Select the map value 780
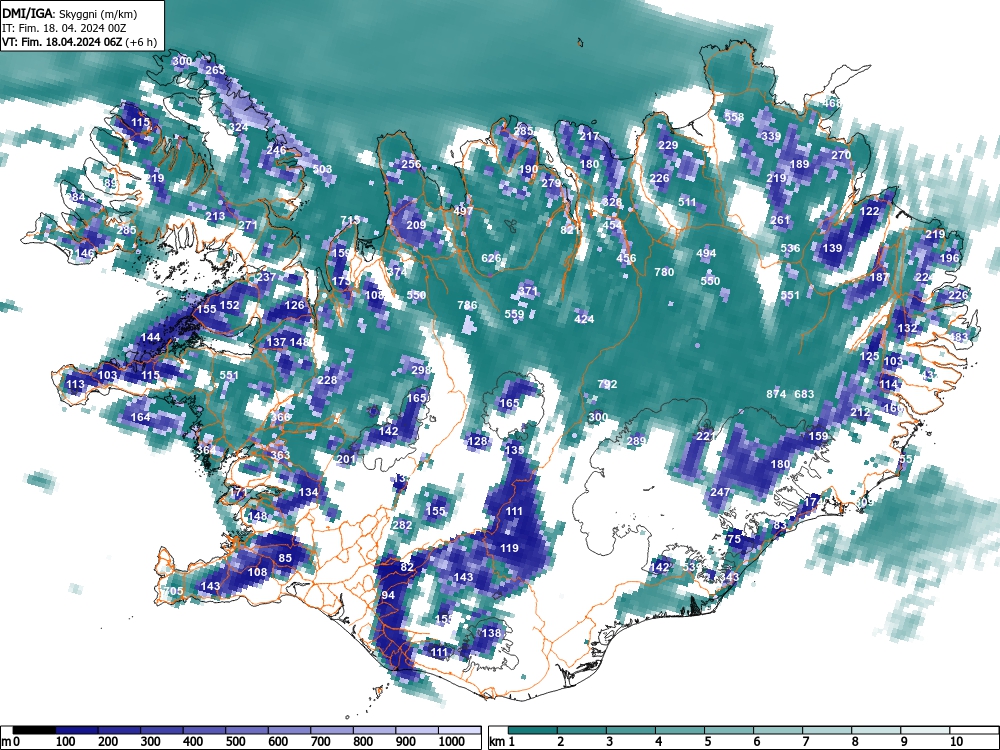 (x=664, y=272)
